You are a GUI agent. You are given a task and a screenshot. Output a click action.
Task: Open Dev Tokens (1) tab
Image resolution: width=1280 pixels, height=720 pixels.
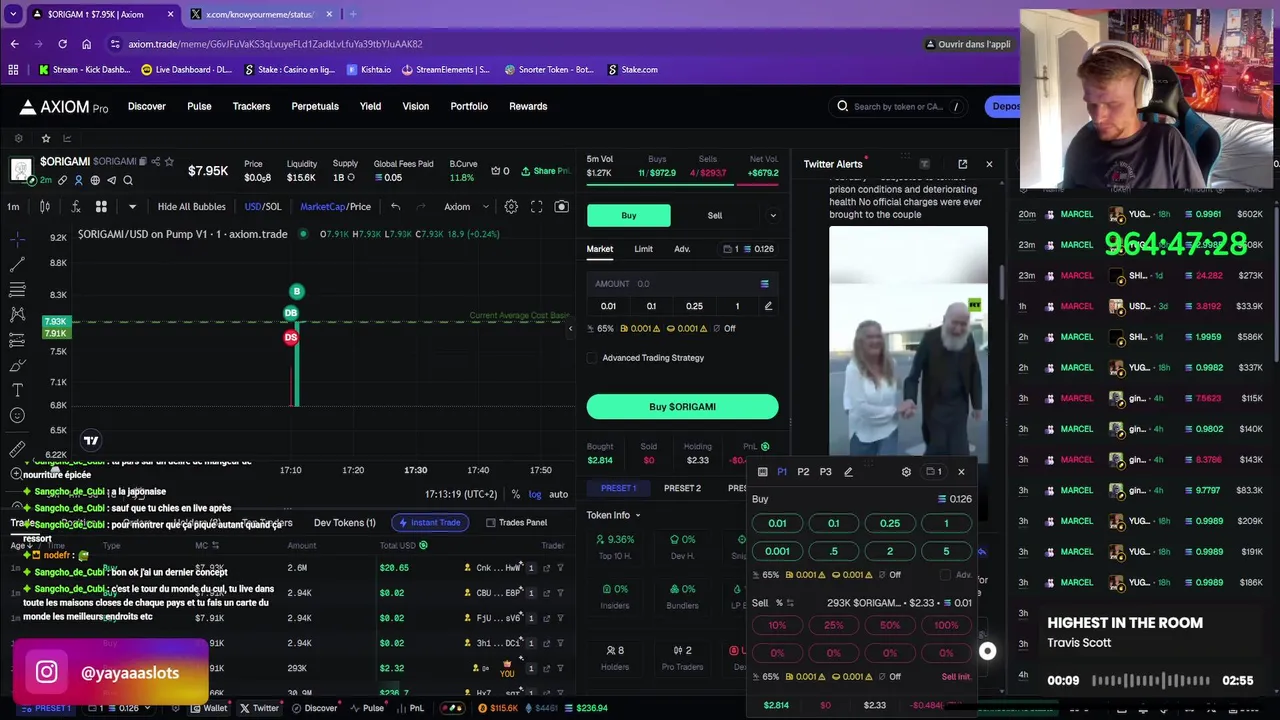[x=344, y=522]
